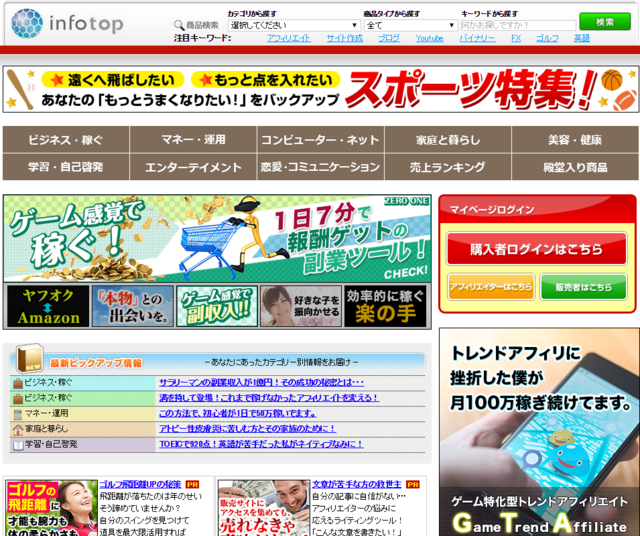This screenshot has width=640, height=536.
Task: Select the 効率的に稼ぐ 楽の手 thumbnail
Action: [385, 306]
